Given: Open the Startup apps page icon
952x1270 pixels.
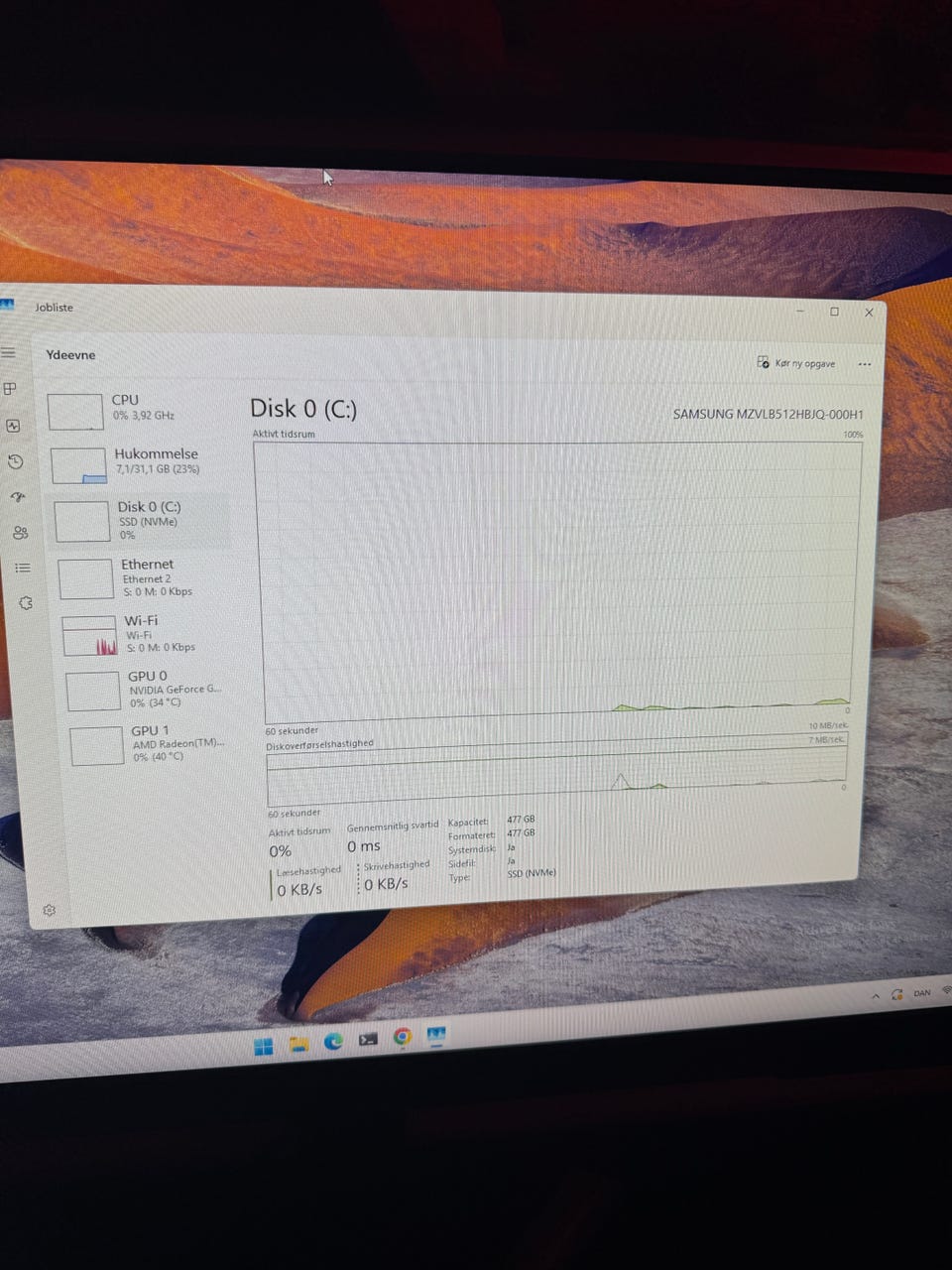Looking at the screenshot, I should click(x=18, y=497).
